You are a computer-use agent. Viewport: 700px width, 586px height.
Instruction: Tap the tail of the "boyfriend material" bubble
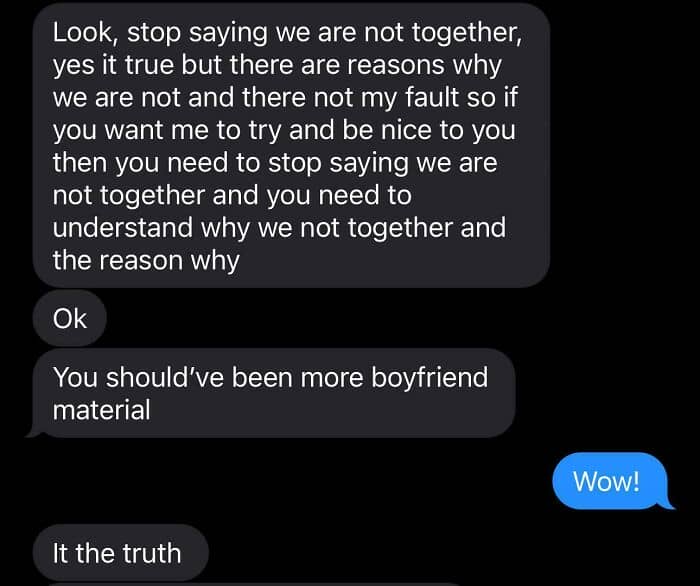click(35, 432)
